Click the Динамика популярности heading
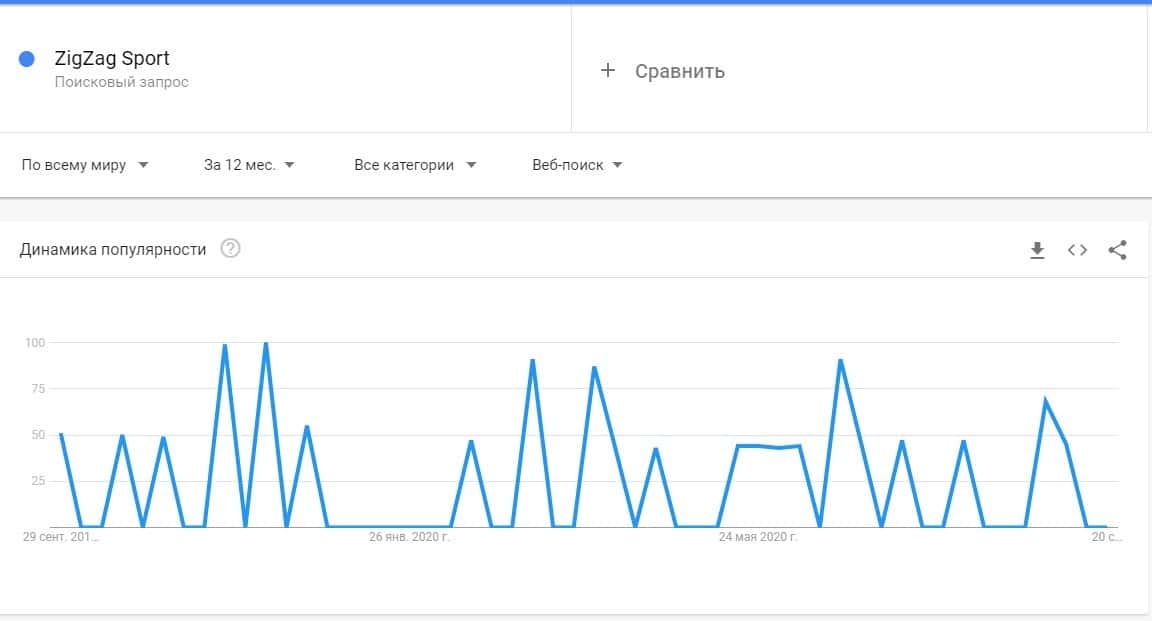Viewport: 1152px width, 621px height. click(113, 249)
